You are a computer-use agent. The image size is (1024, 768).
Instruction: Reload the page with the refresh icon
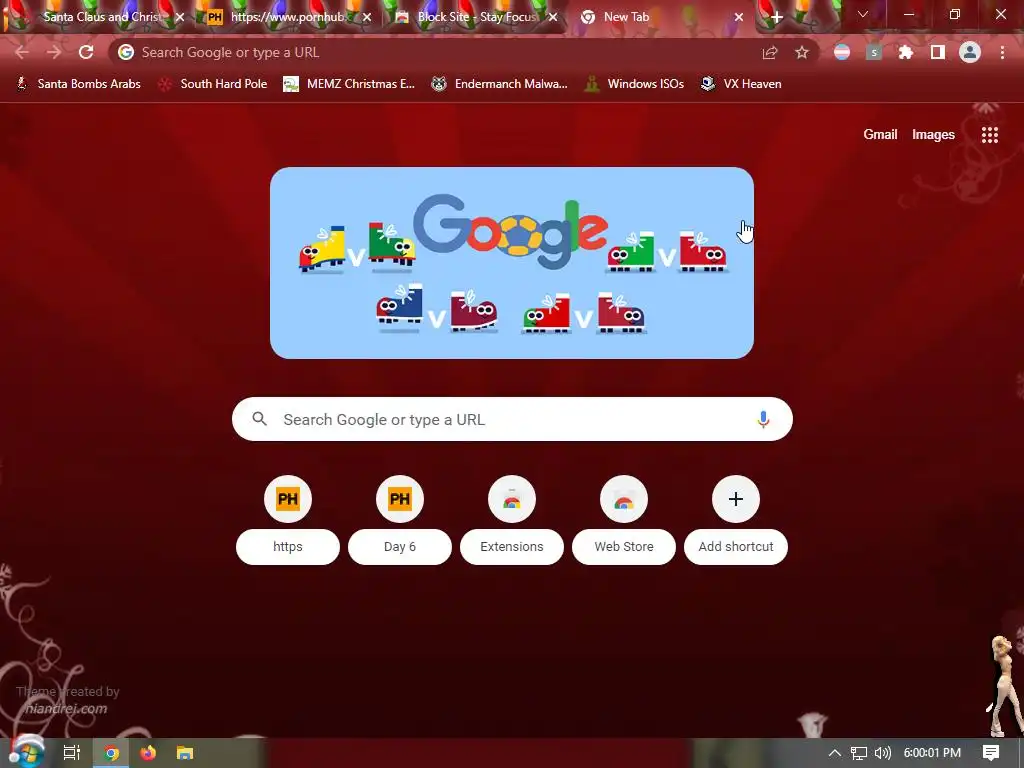tap(86, 52)
